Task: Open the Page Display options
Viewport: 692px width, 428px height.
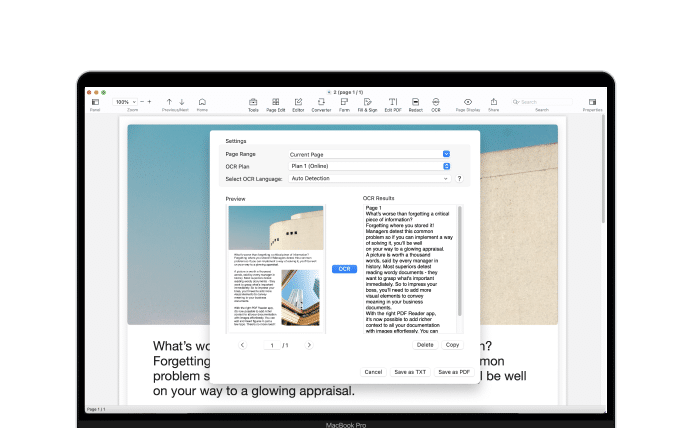Action: coord(467,103)
